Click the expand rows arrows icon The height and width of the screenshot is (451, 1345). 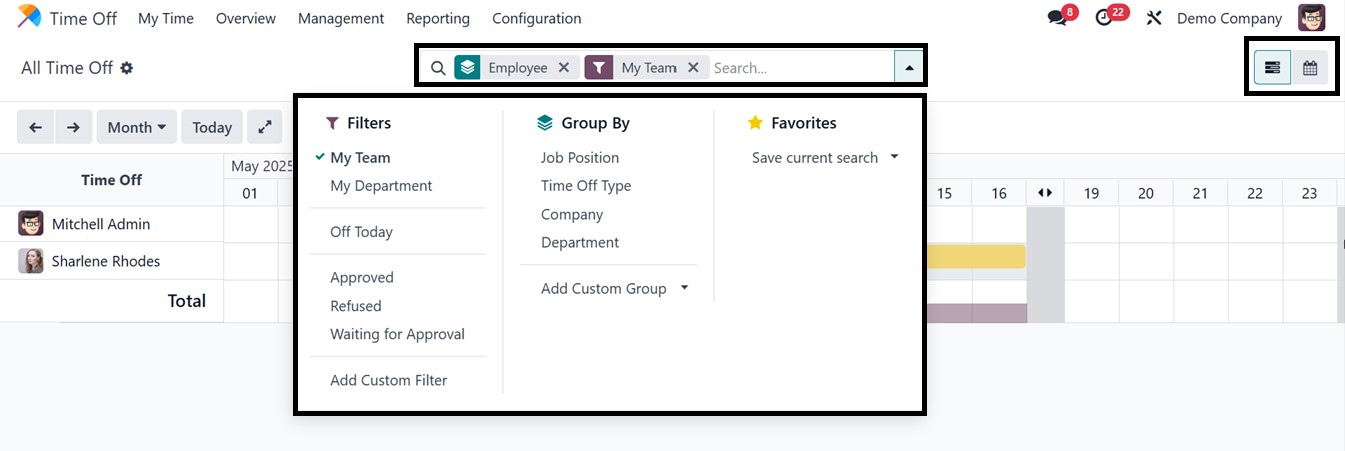click(x=264, y=127)
